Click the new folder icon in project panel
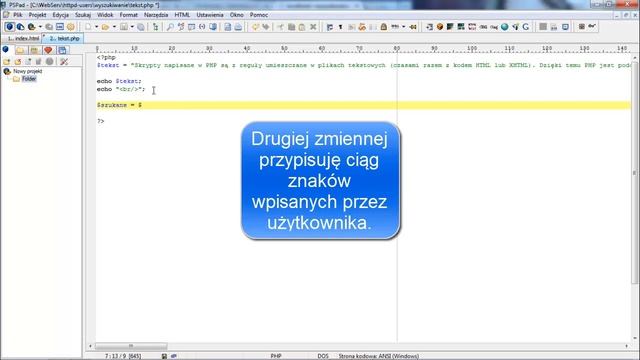The image size is (640, 360). pyautogui.click(x=7, y=62)
